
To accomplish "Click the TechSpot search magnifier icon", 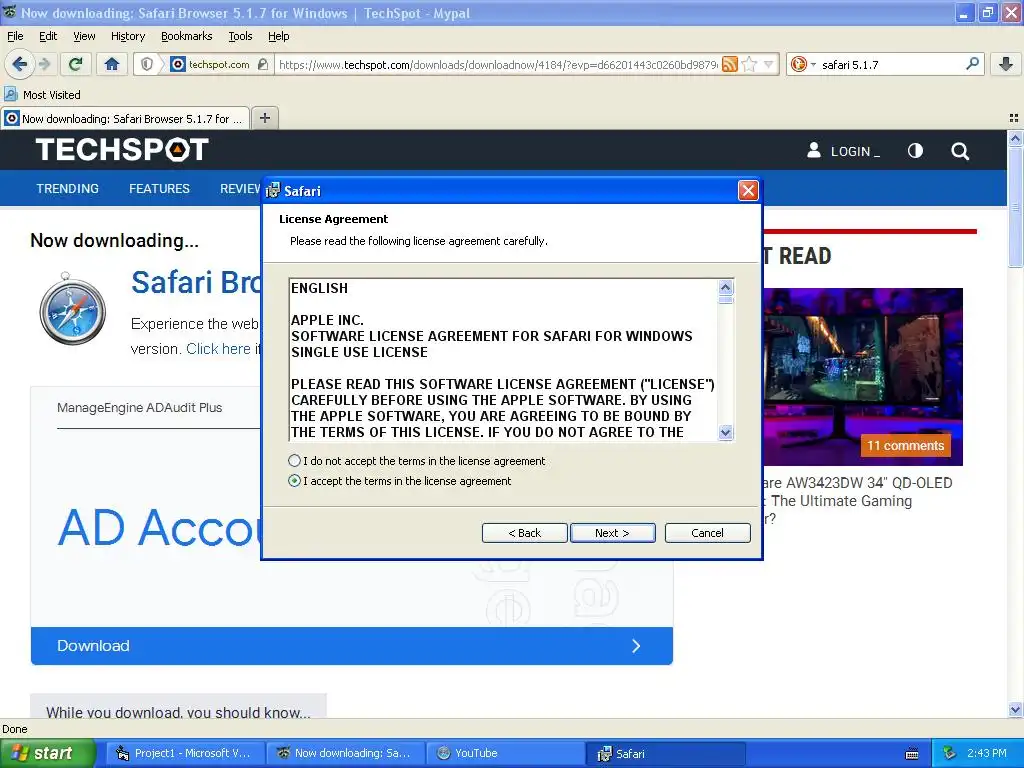I will (959, 152).
